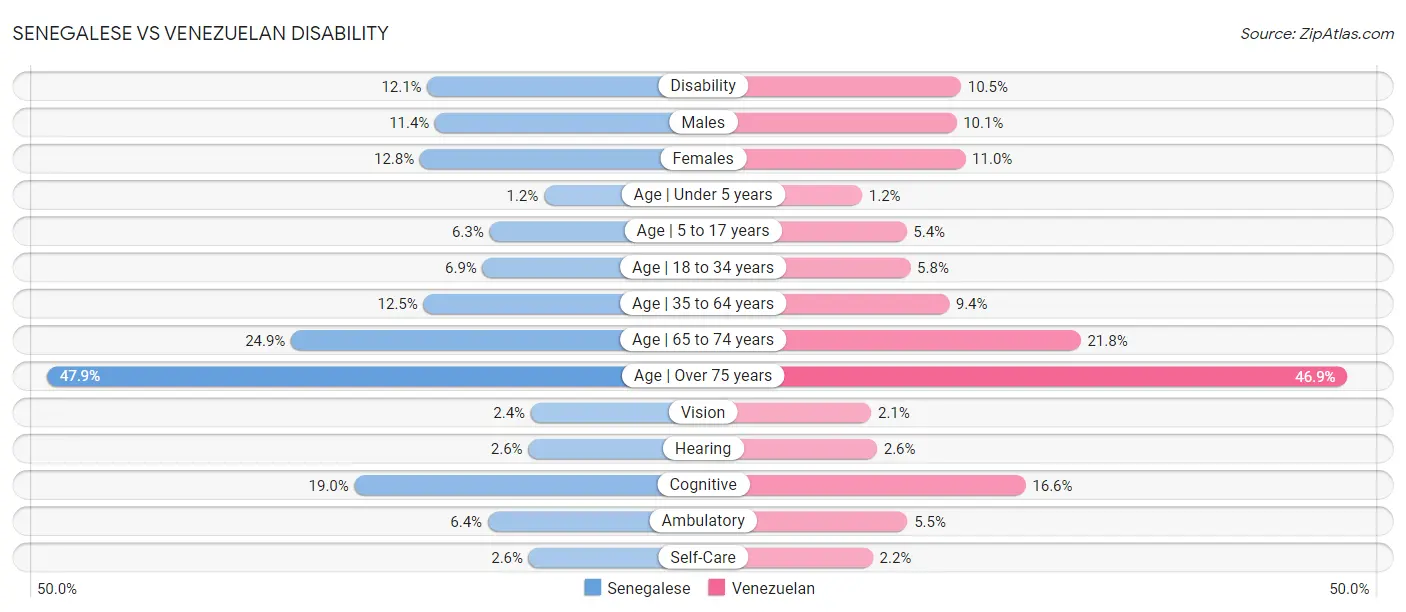Image resolution: width=1406 pixels, height=612 pixels.
Task: Click the Age | Under 5 years label
Action: click(x=703, y=195)
